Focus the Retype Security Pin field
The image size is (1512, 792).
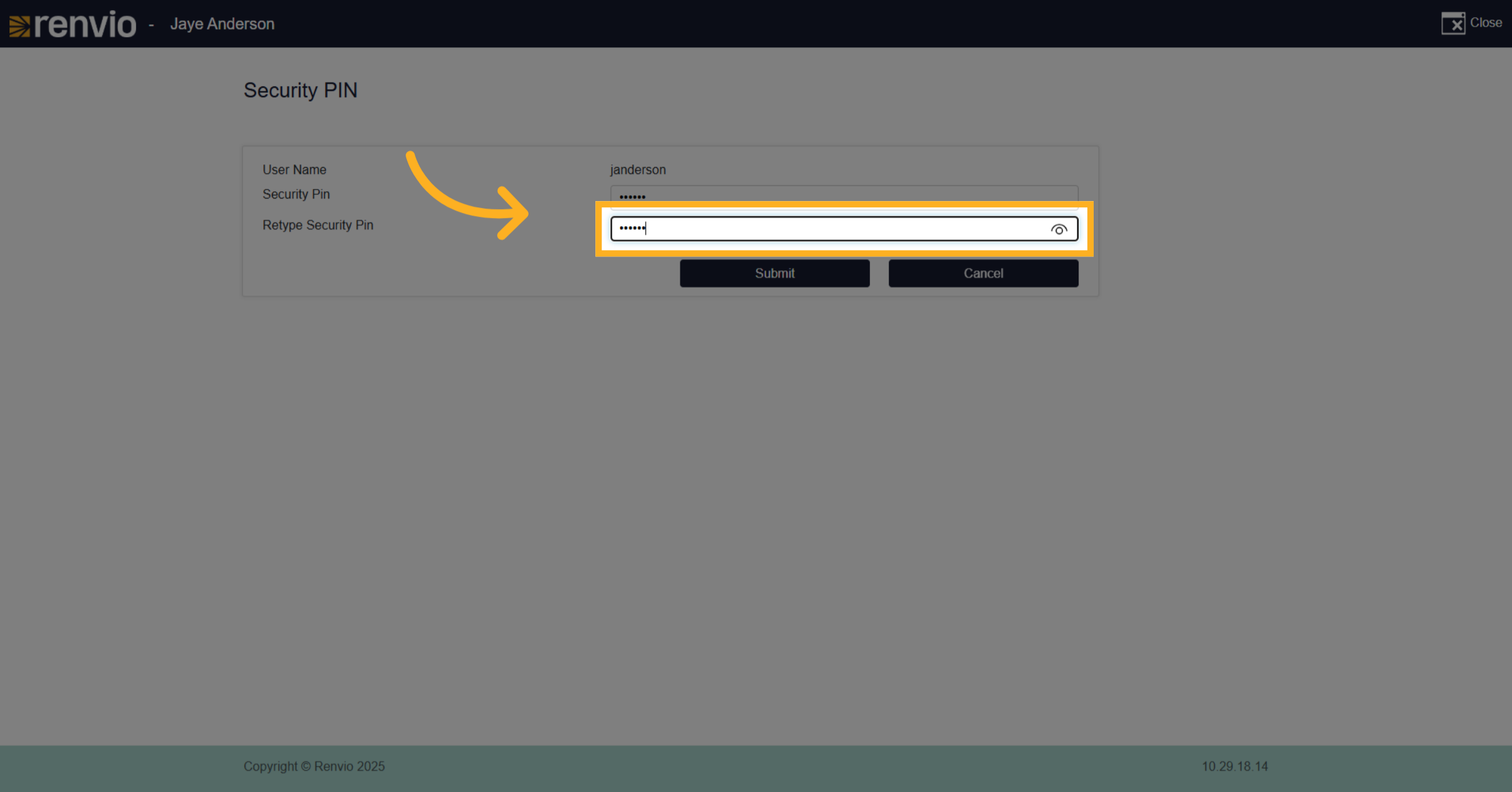(x=844, y=229)
